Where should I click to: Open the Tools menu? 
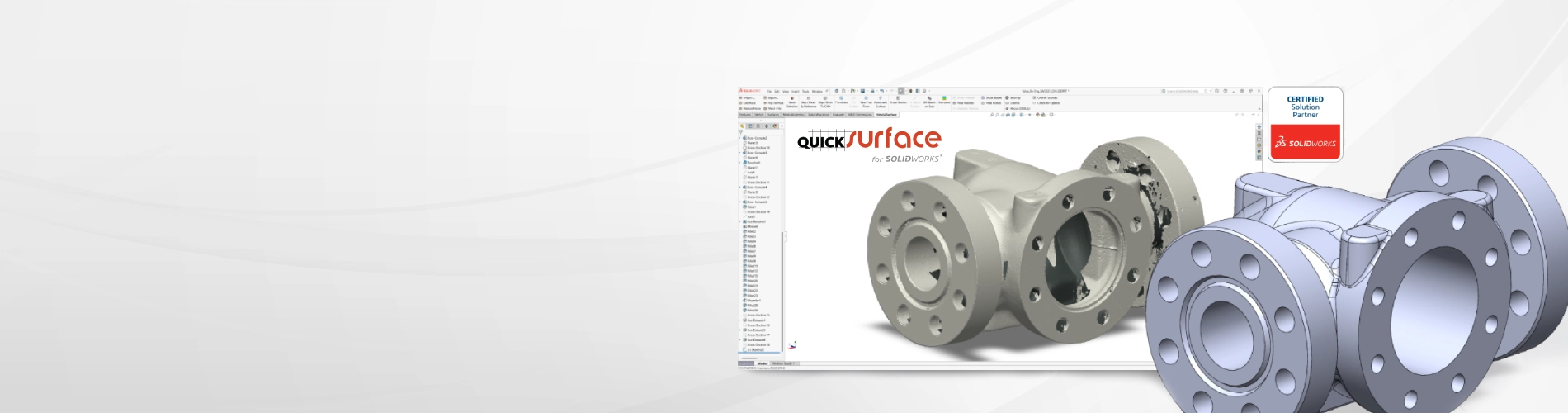[805, 91]
